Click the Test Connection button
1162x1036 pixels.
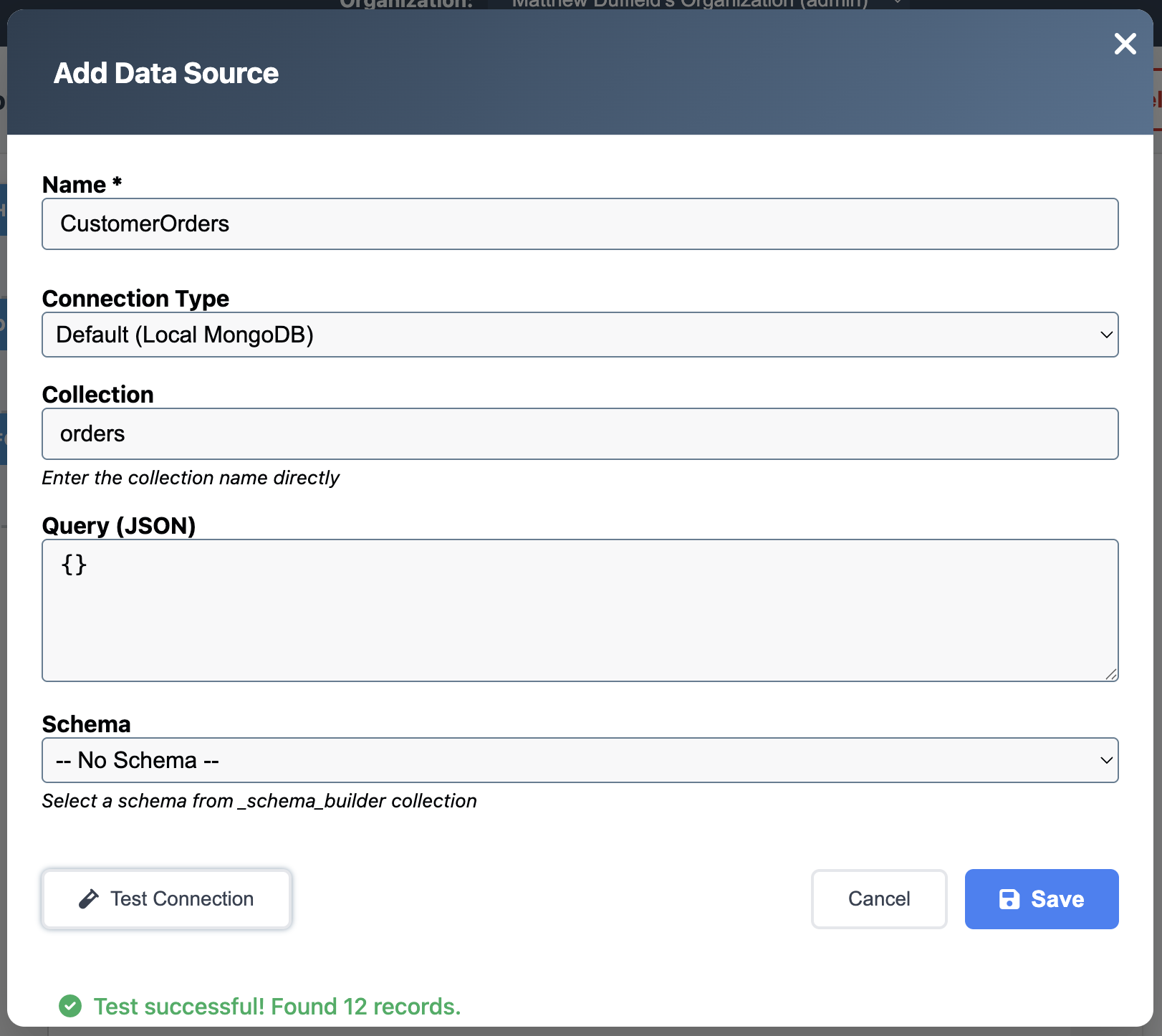(166, 898)
